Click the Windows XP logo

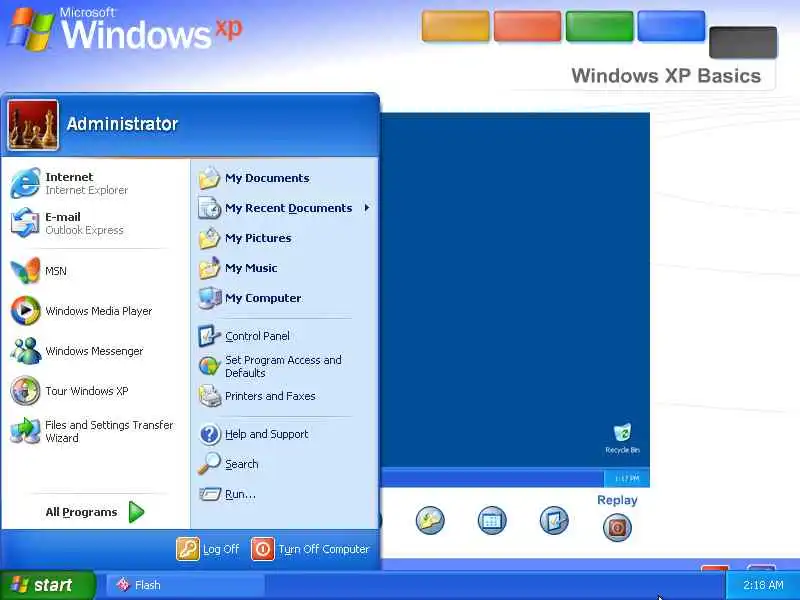click(125, 29)
